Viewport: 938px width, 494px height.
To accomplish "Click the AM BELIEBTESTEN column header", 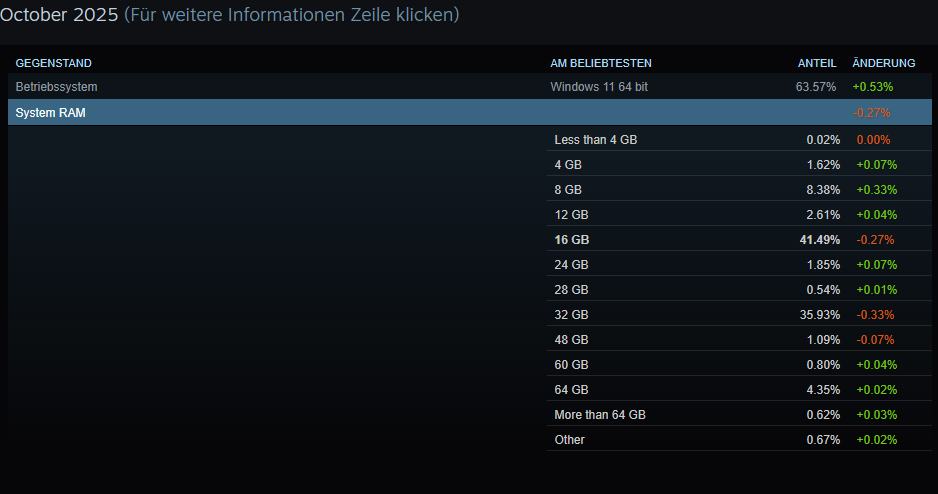I will pos(601,63).
